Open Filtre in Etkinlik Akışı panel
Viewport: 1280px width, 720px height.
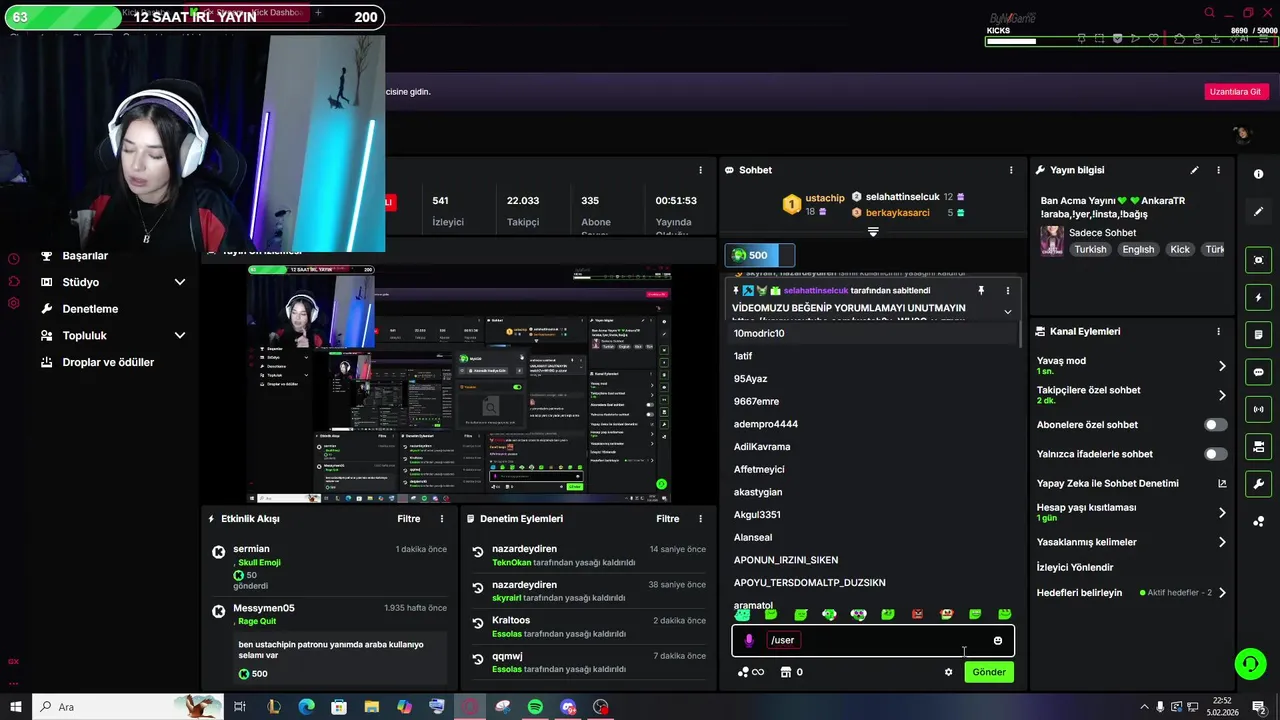(408, 519)
